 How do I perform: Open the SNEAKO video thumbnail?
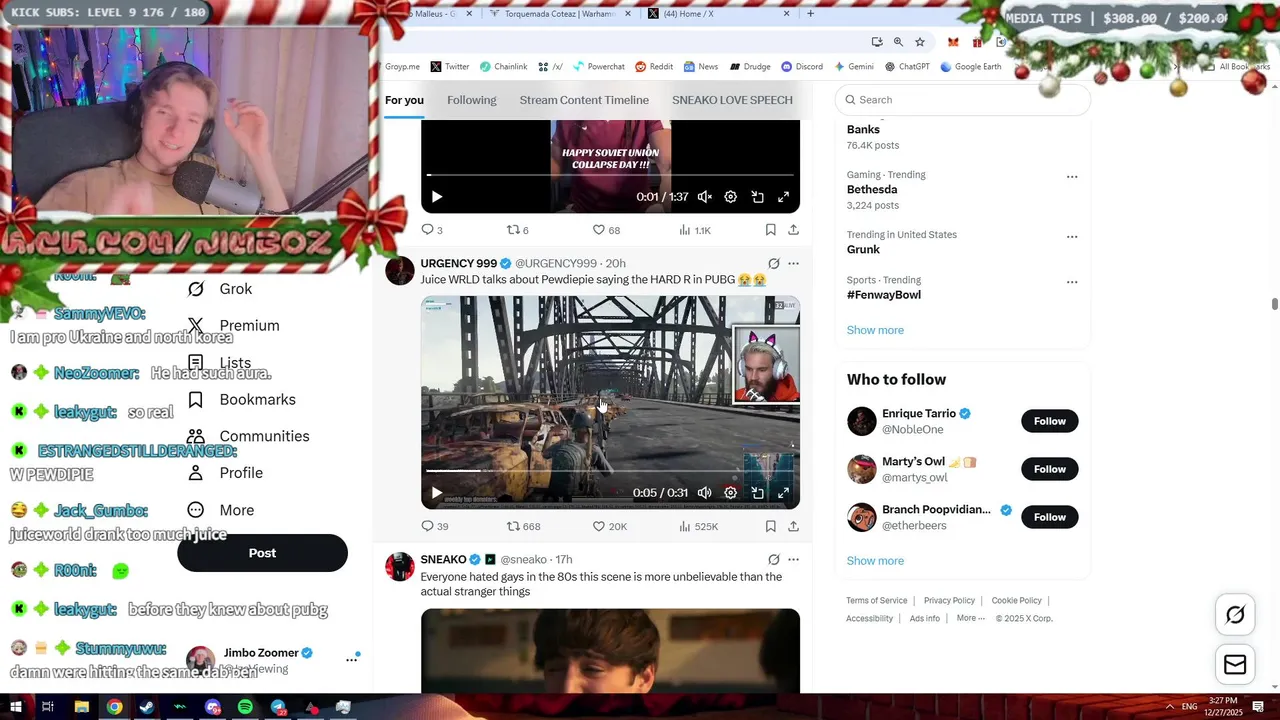(610, 650)
